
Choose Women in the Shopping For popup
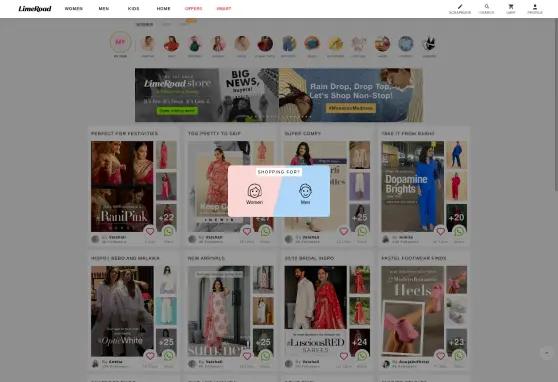pos(254,194)
